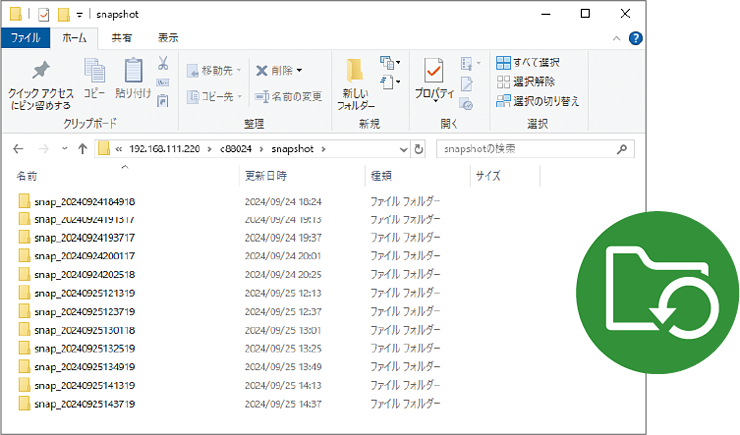Expand address bar history dropdown

404,150
